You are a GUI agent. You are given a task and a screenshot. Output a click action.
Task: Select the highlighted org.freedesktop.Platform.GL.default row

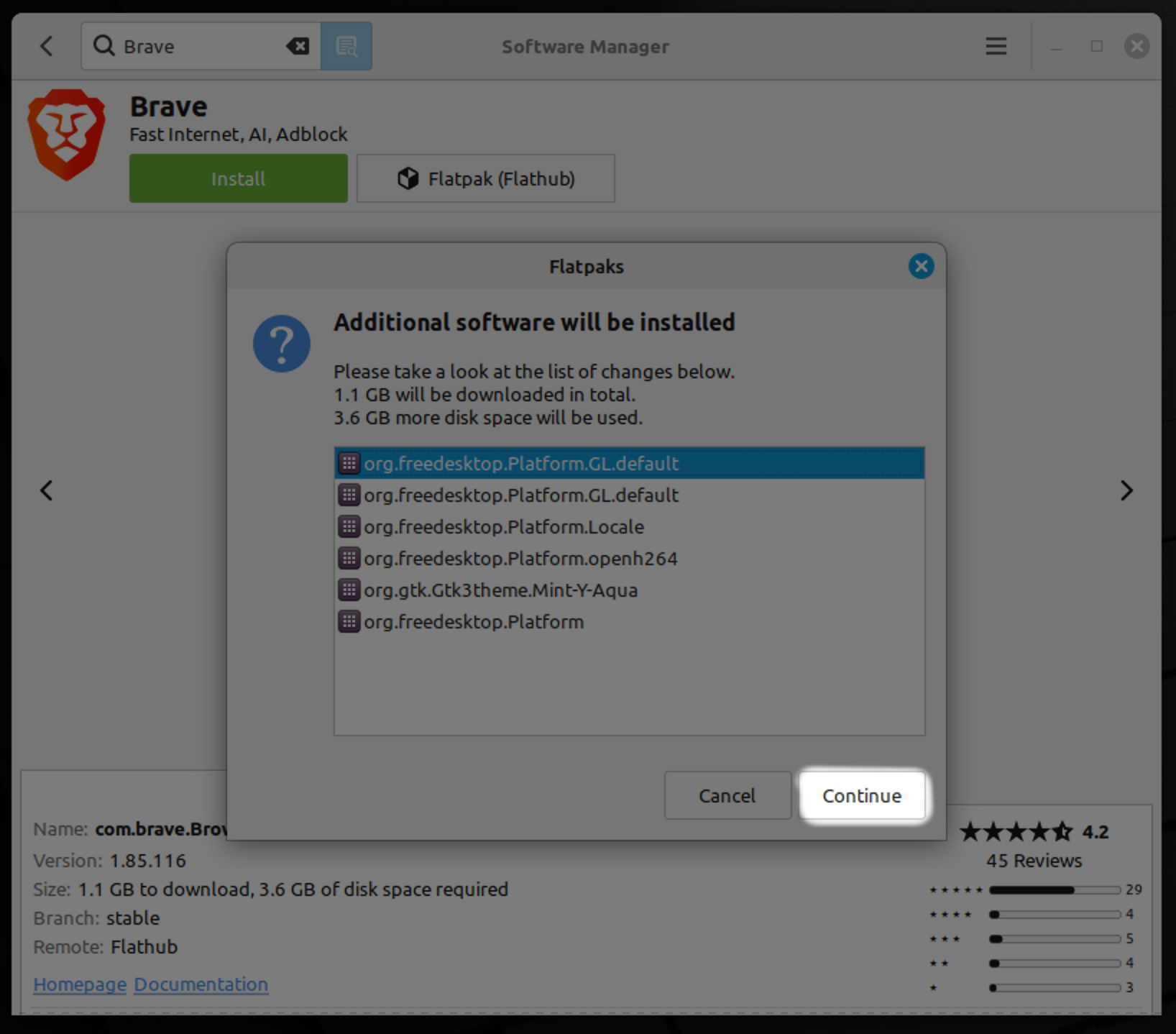tap(629, 463)
